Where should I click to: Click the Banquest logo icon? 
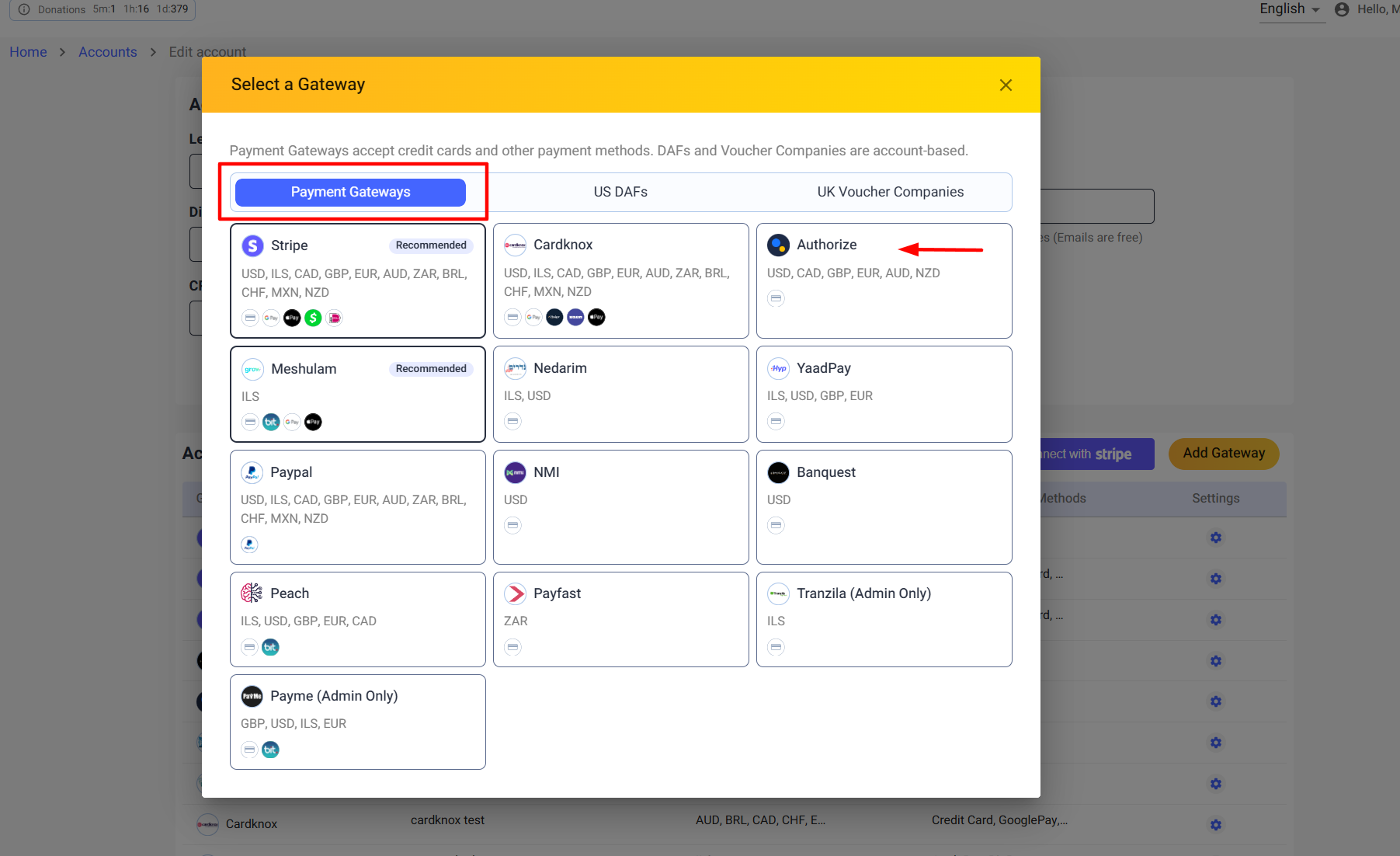pyautogui.click(x=778, y=472)
